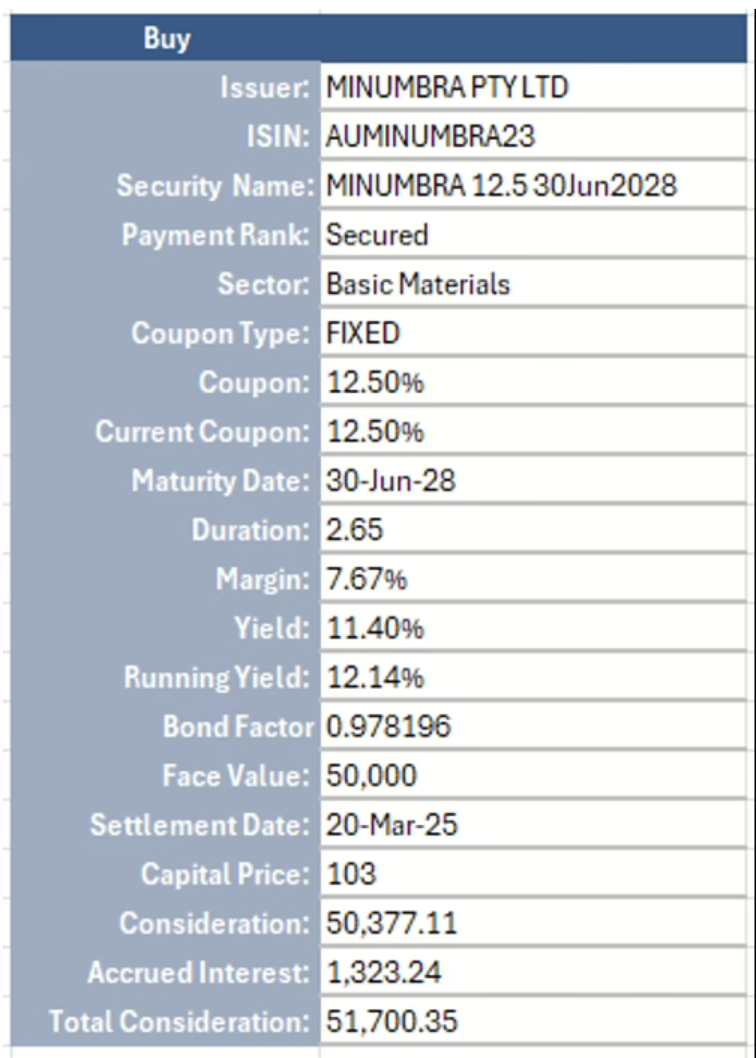The width and height of the screenshot is (756, 1058).
Task: Click the Duration value 2.65
Action: tap(355, 530)
